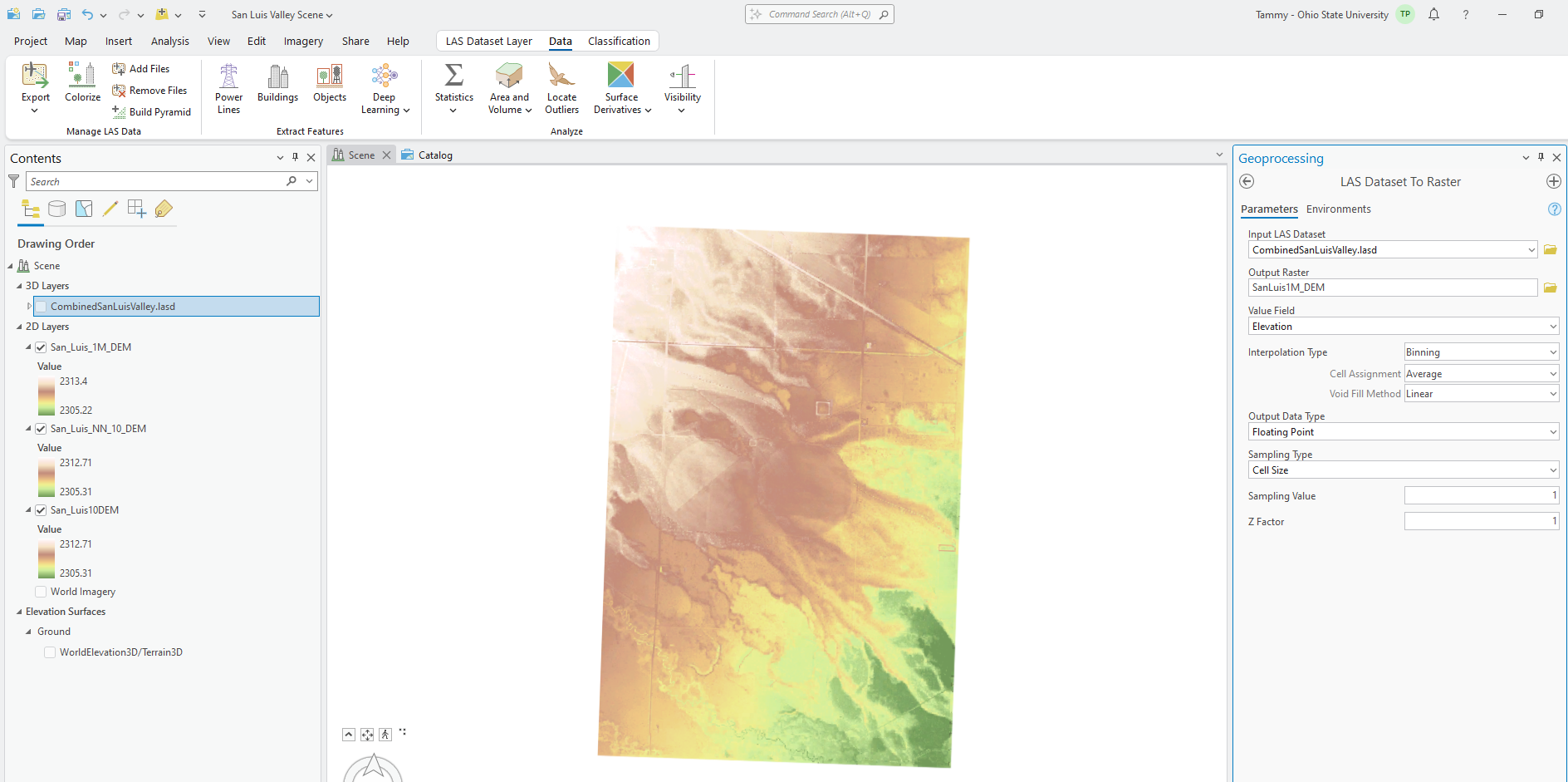The image size is (1568, 782).
Task: Toggle the San_Luis_1M_DEM layer visibility
Action: (41, 347)
